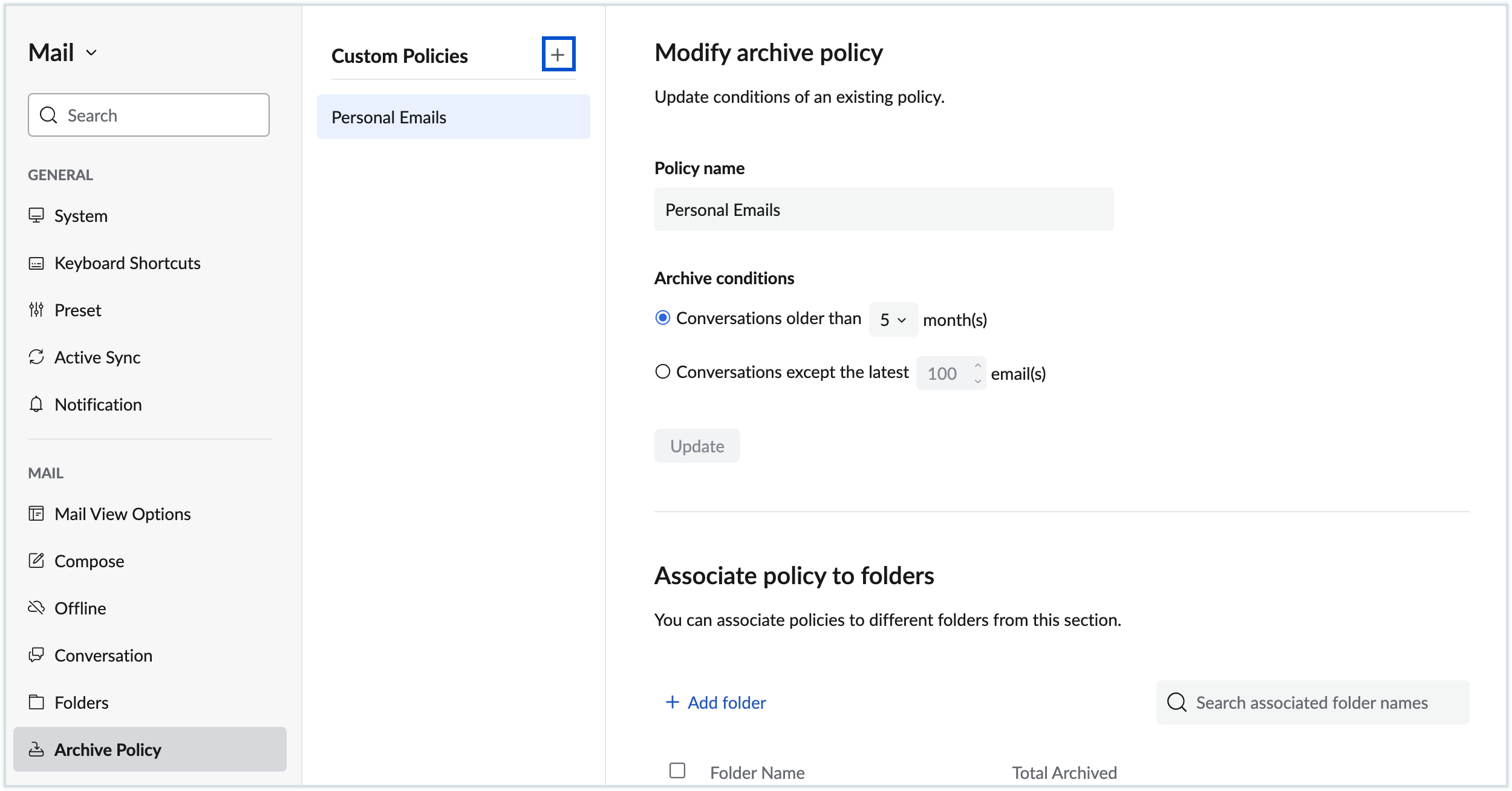The image size is (1512, 791).
Task: Open the months count dropdown showing 5
Action: coord(893,319)
